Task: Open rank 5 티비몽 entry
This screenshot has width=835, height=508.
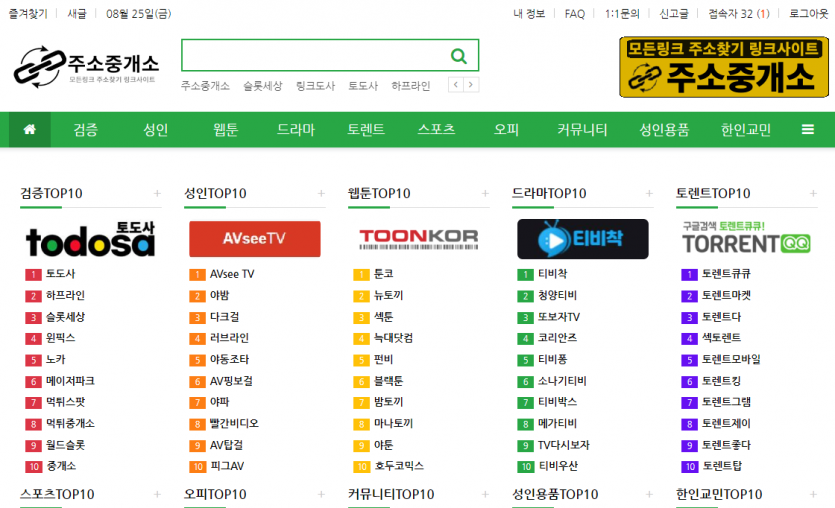Action: [x=552, y=360]
